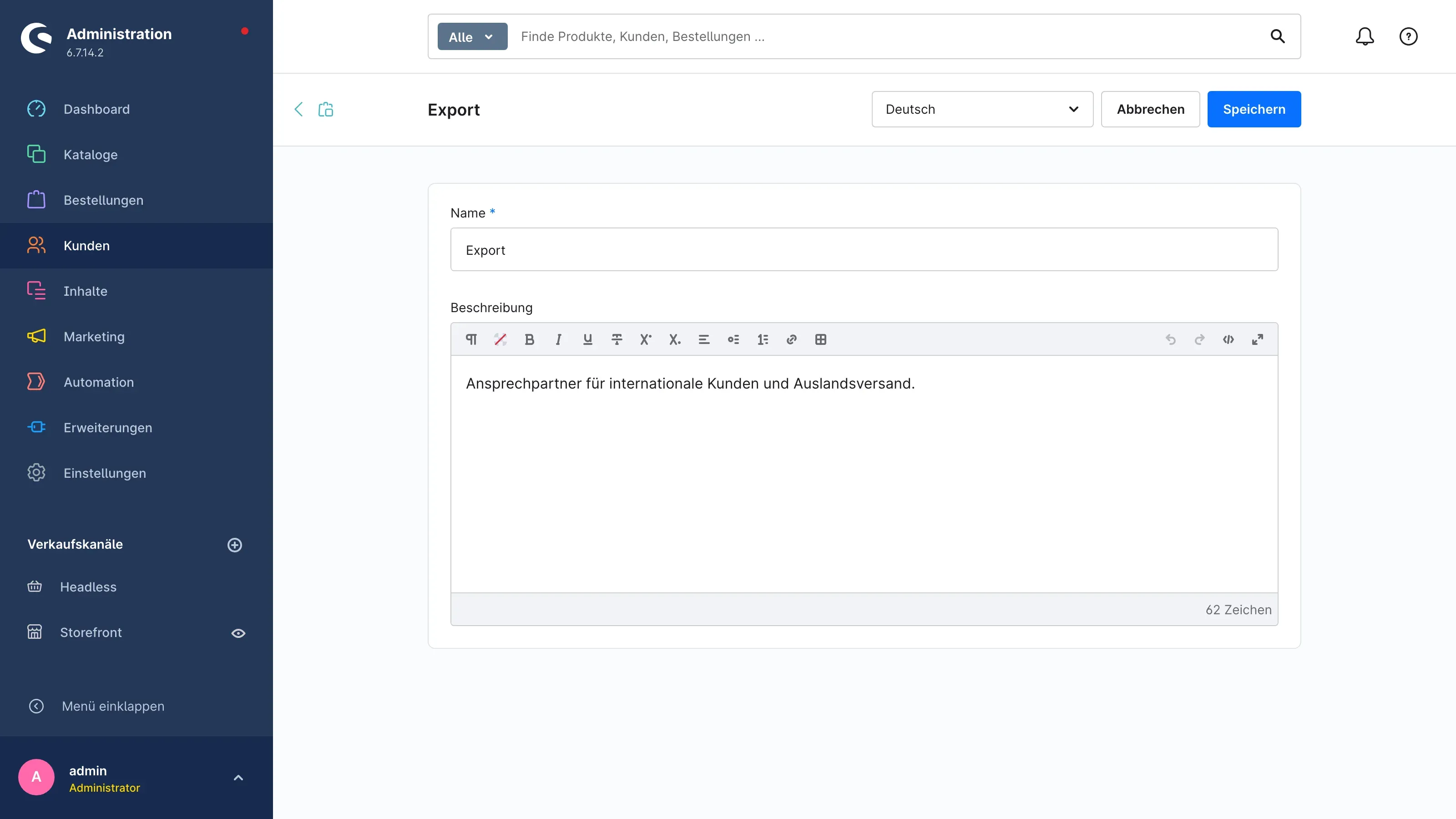Open the paragraph format tool
The width and height of the screenshot is (1456, 819).
(471, 339)
